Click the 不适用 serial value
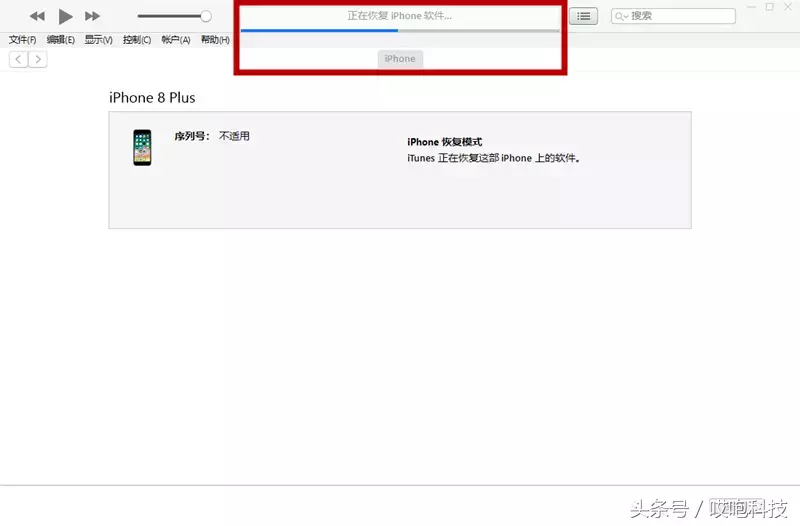This screenshot has height=526, width=800. (x=234, y=136)
